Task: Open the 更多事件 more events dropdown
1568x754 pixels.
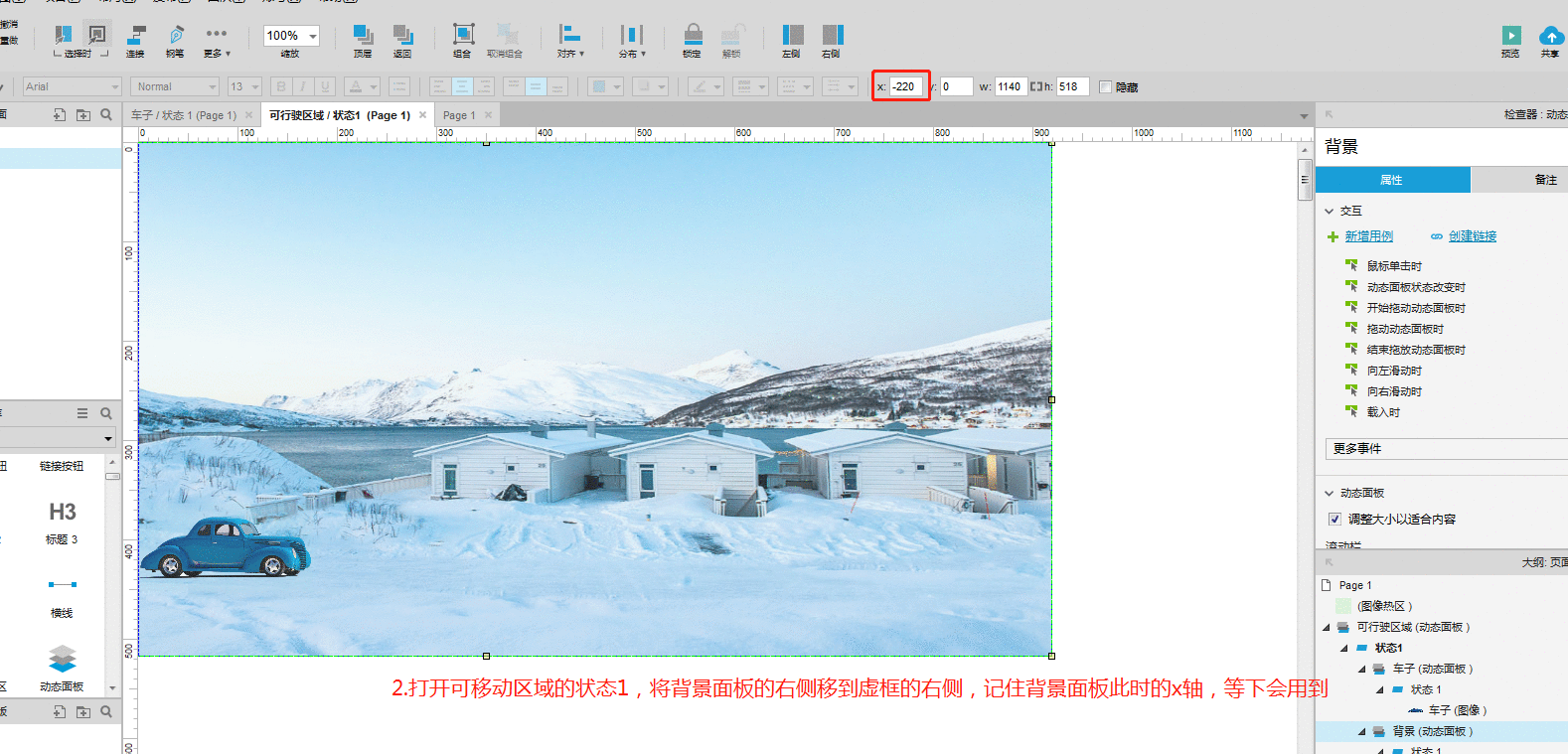Action: pyautogui.click(x=1447, y=449)
